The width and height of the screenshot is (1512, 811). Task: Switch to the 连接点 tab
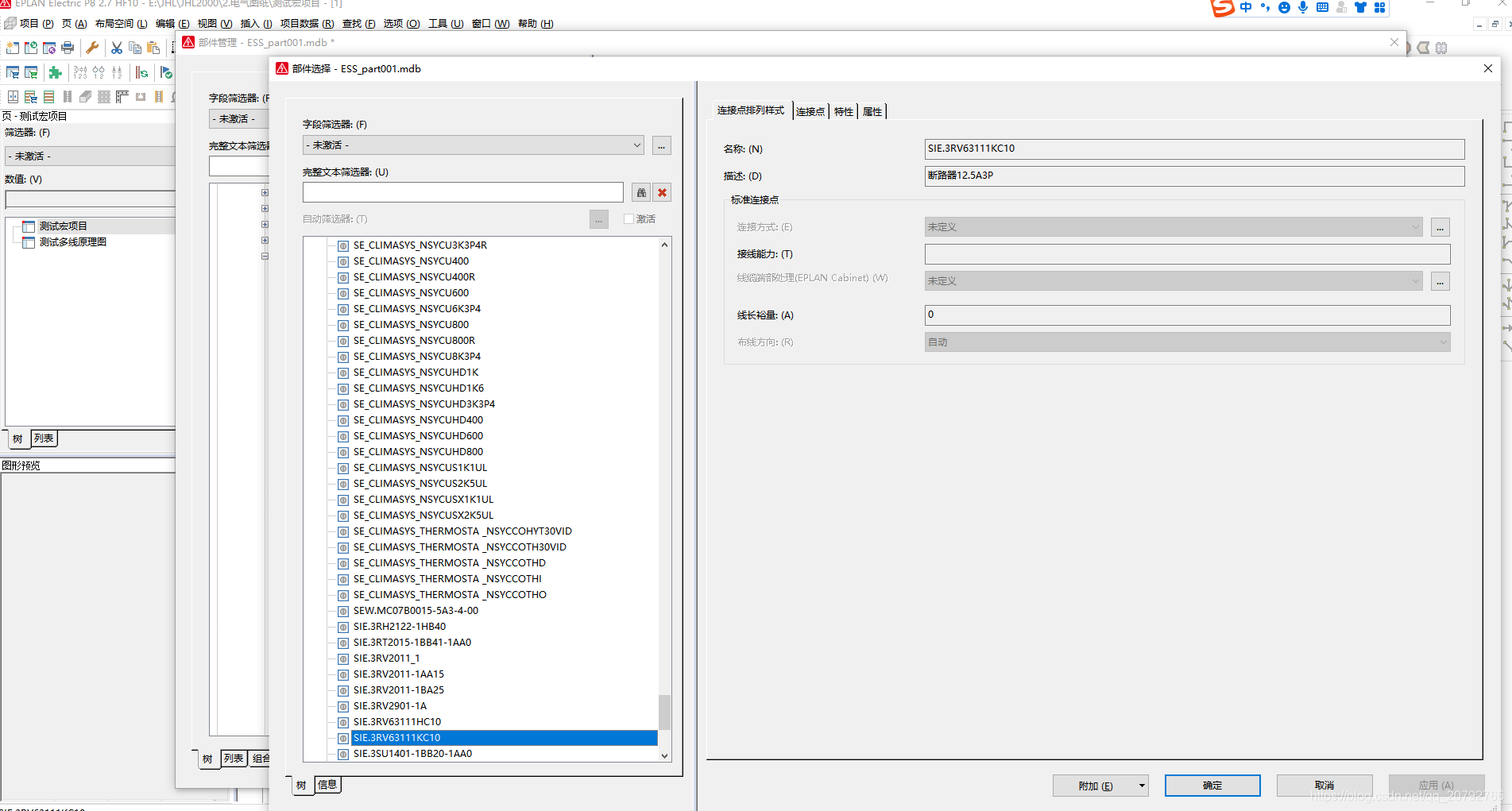(x=810, y=112)
